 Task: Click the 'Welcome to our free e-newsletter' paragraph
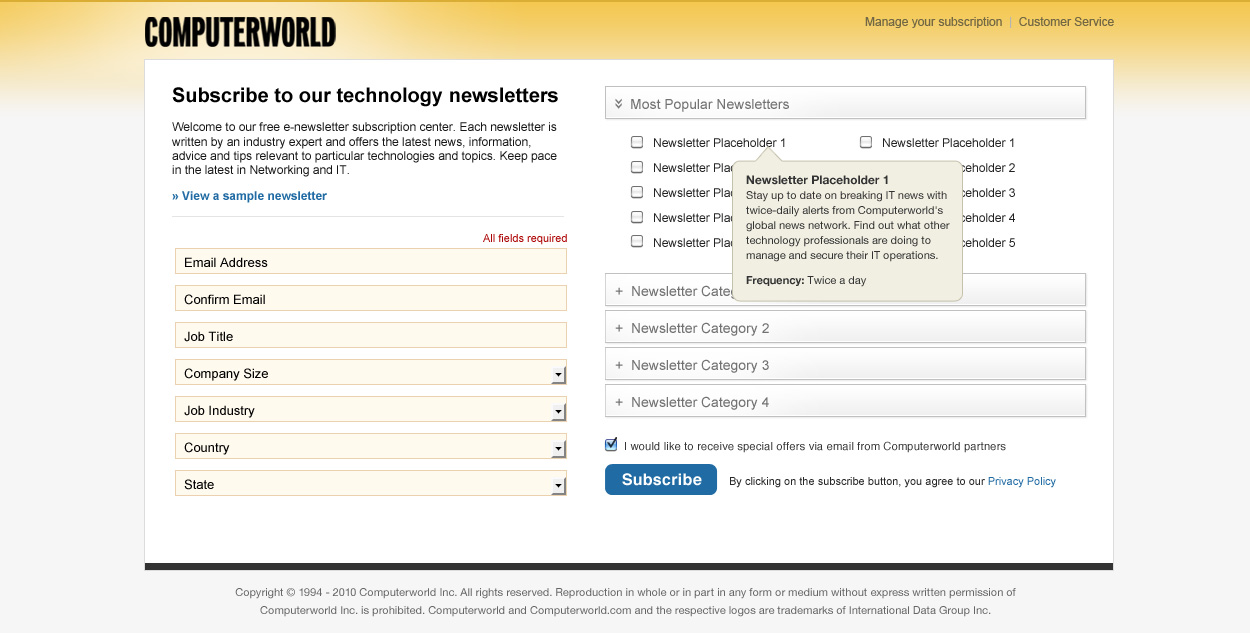pos(365,149)
